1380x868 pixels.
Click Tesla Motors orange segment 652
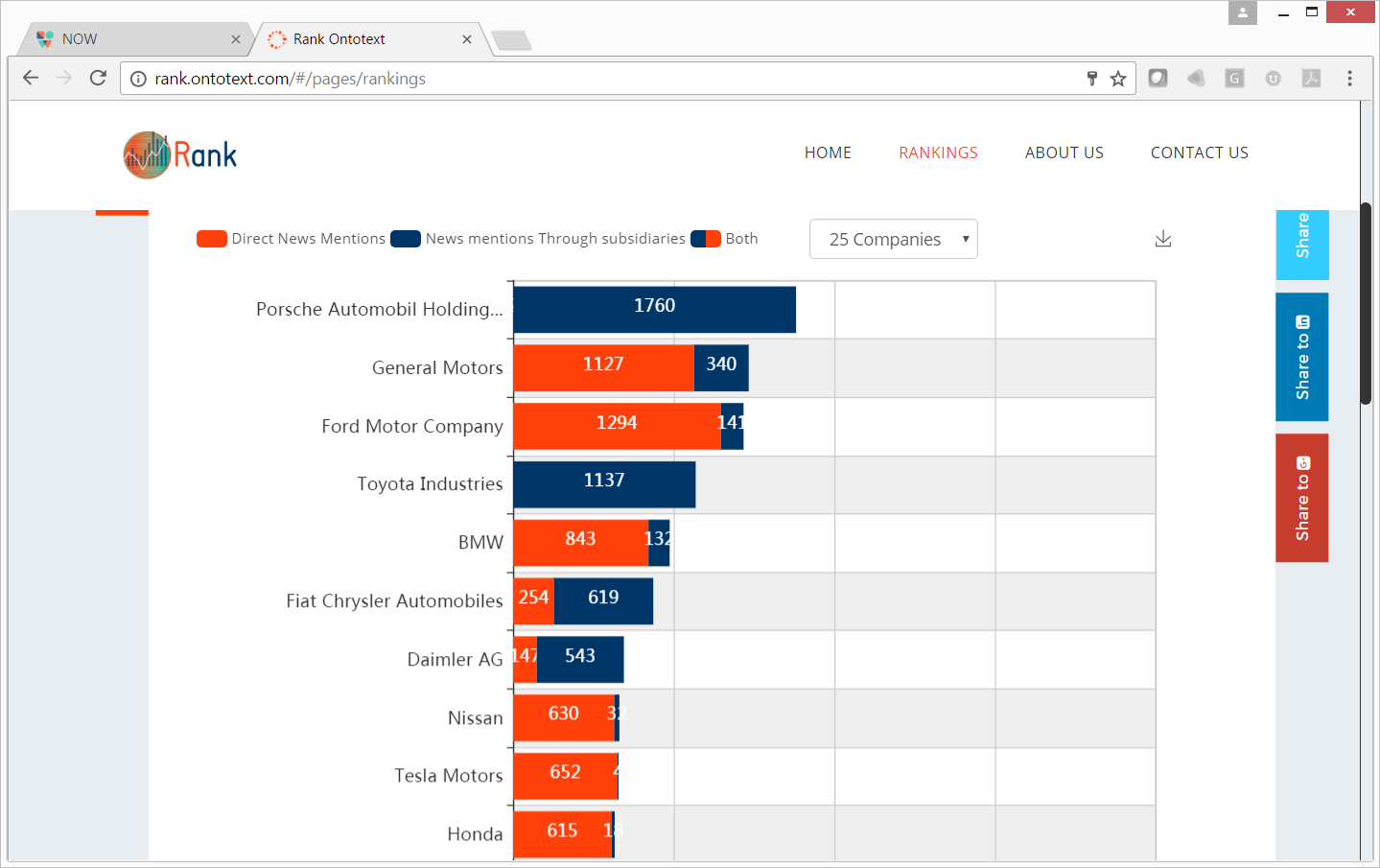pos(566,776)
